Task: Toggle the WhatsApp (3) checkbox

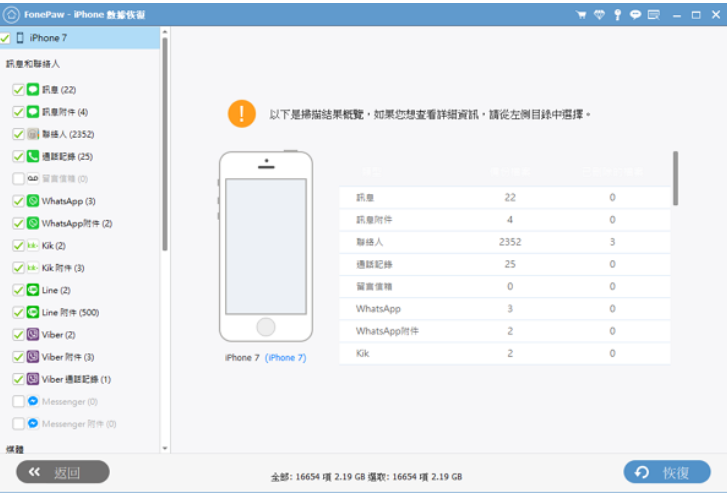Action: pyautogui.click(x=18, y=201)
